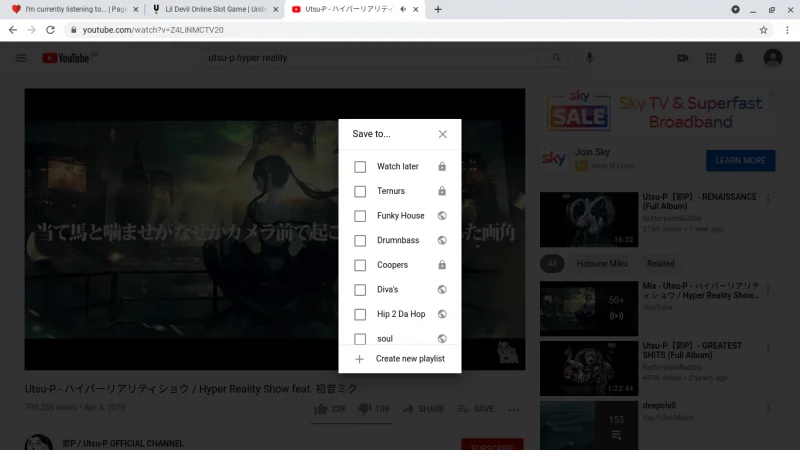This screenshot has width=800, height=450.
Task: Open the Chrome three-dot menu
Action: pyautogui.click(x=787, y=30)
